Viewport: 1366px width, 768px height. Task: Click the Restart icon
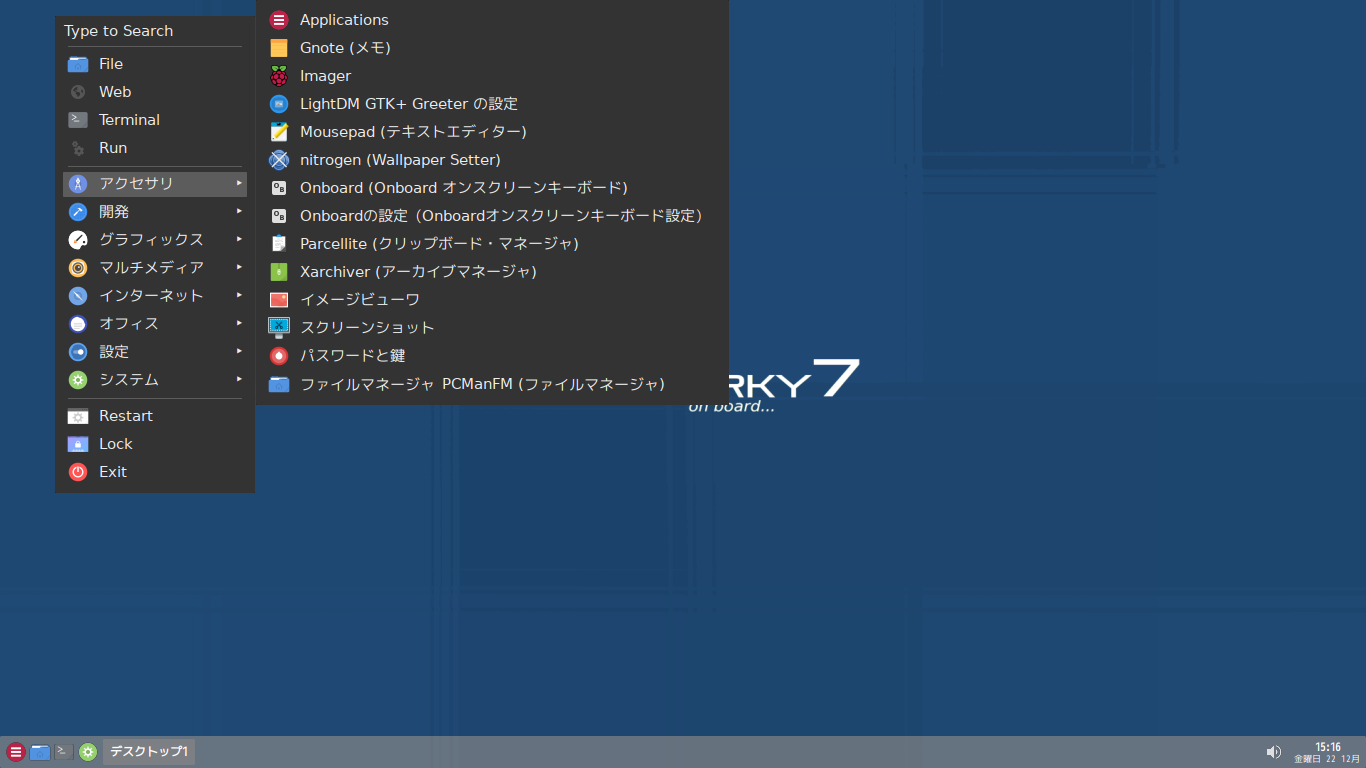[78, 416]
